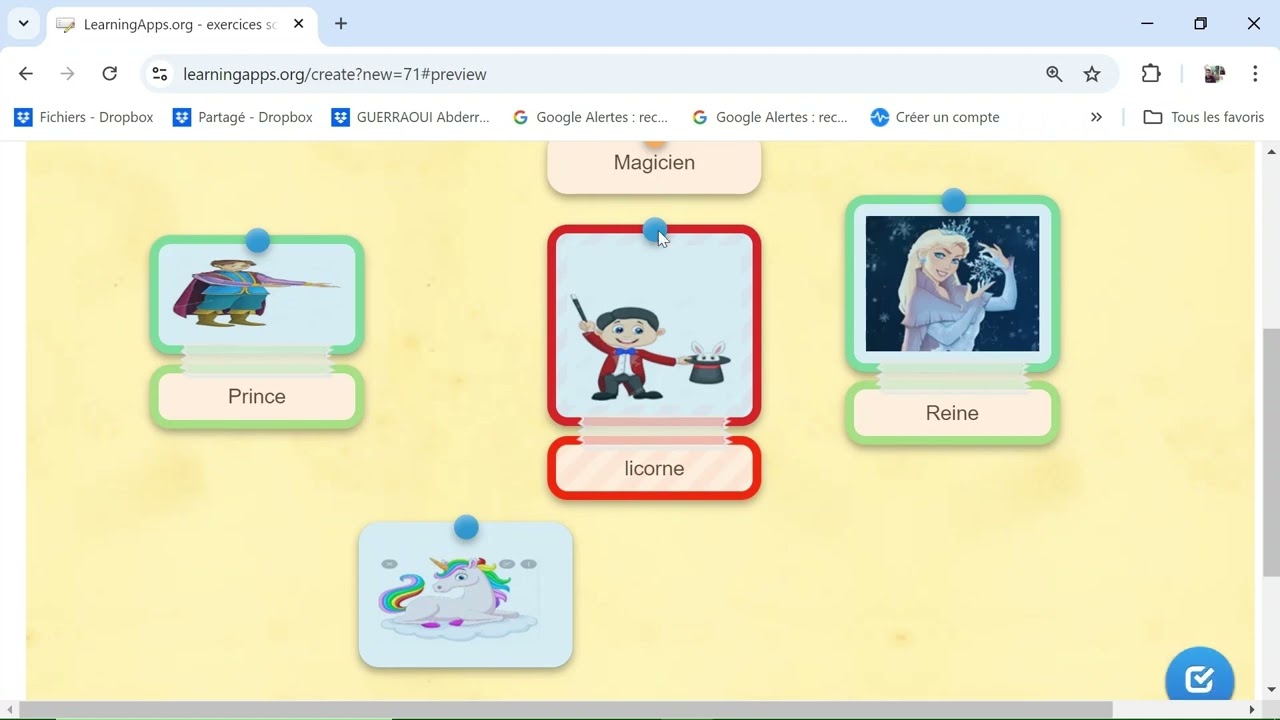
Task: Click the horizontal scrollbar right arrow
Action: (1251, 710)
